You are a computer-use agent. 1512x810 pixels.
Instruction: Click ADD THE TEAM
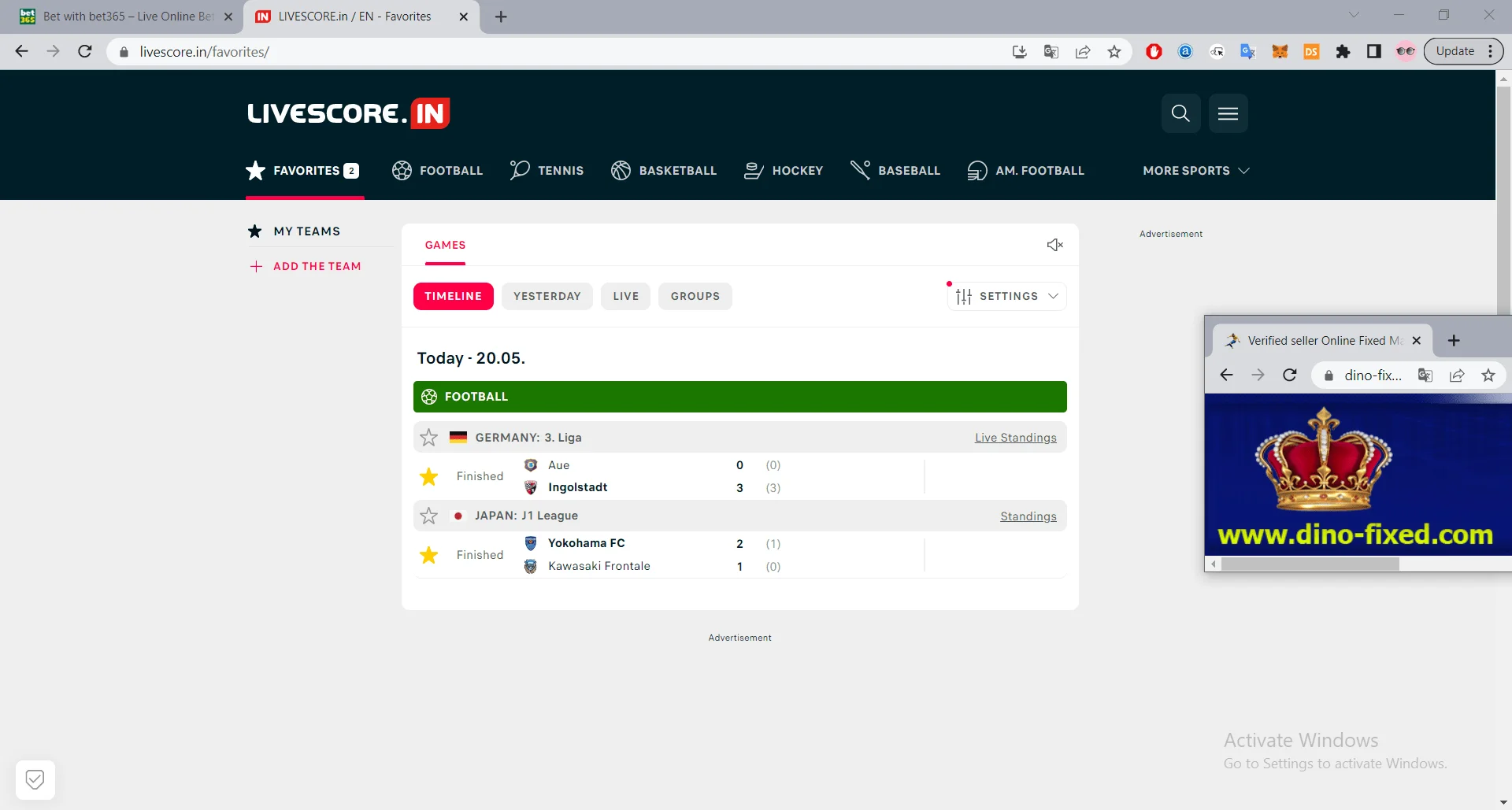[317, 266]
